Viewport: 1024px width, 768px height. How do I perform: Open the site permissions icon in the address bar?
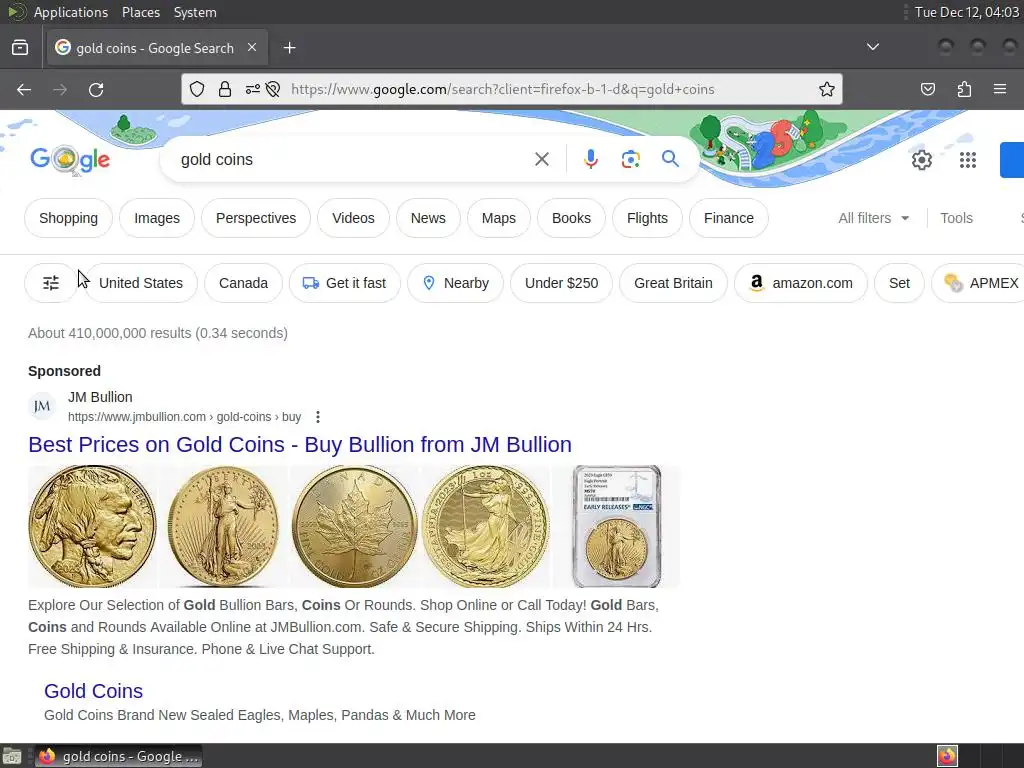253,89
